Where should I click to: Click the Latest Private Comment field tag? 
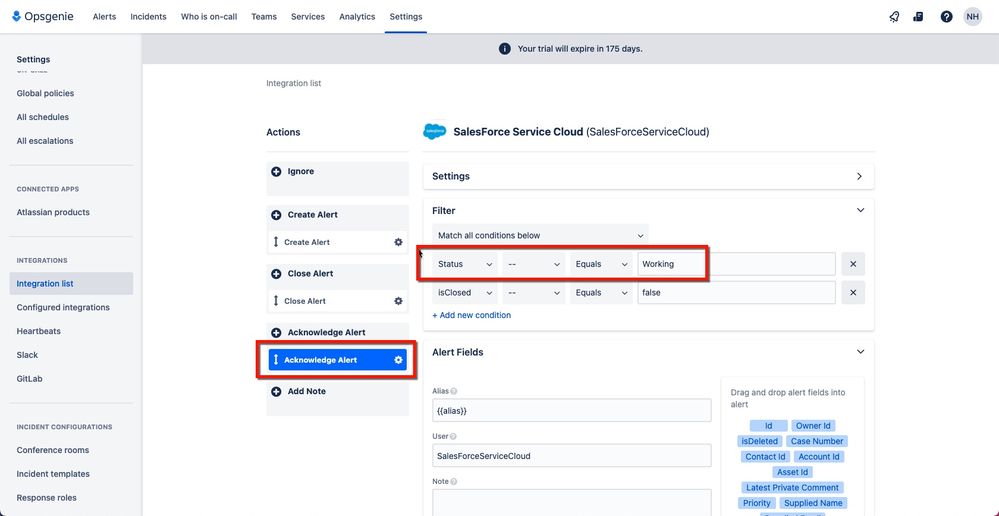coord(792,487)
